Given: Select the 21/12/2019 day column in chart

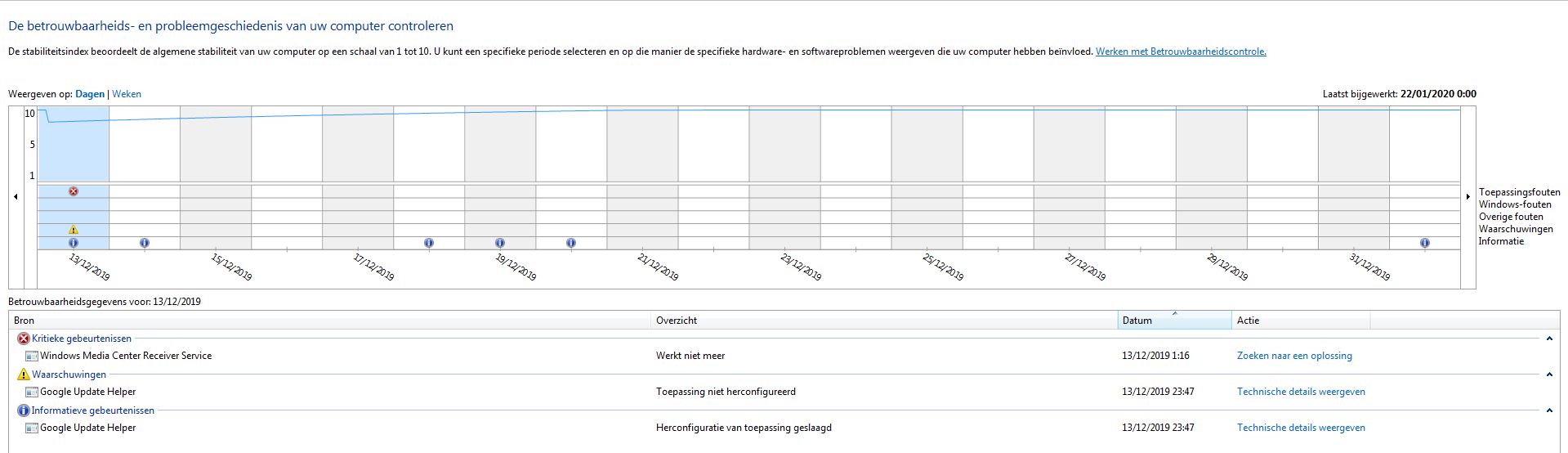Looking at the screenshot, I should tap(642, 177).
